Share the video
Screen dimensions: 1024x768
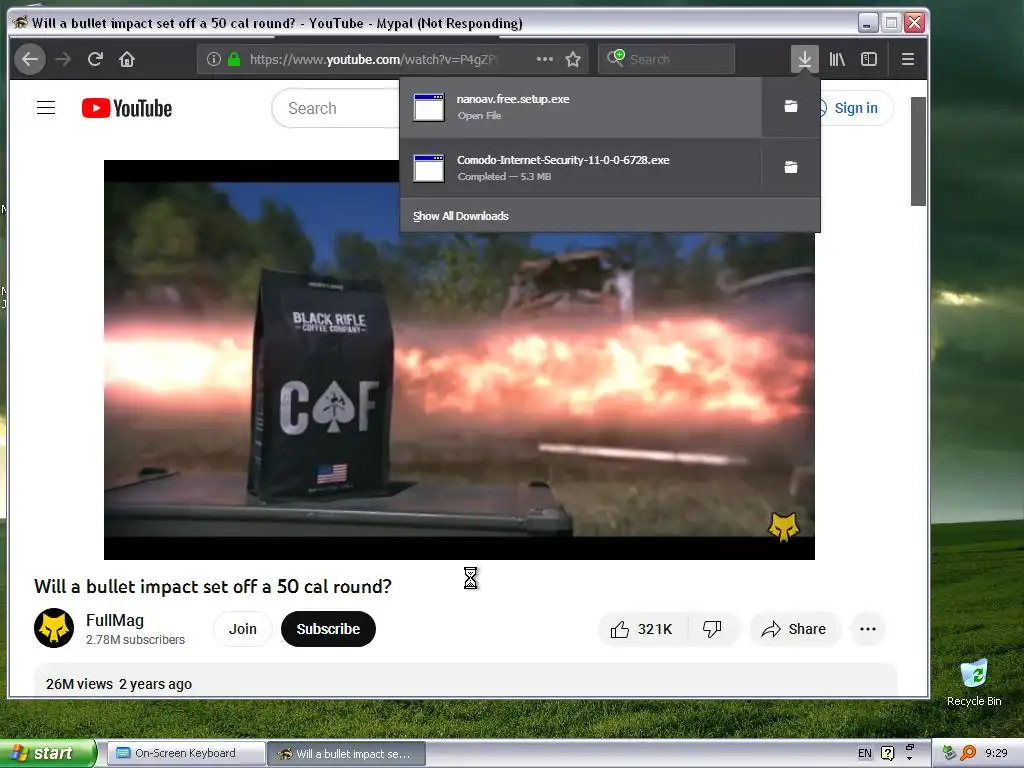coord(794,629)
